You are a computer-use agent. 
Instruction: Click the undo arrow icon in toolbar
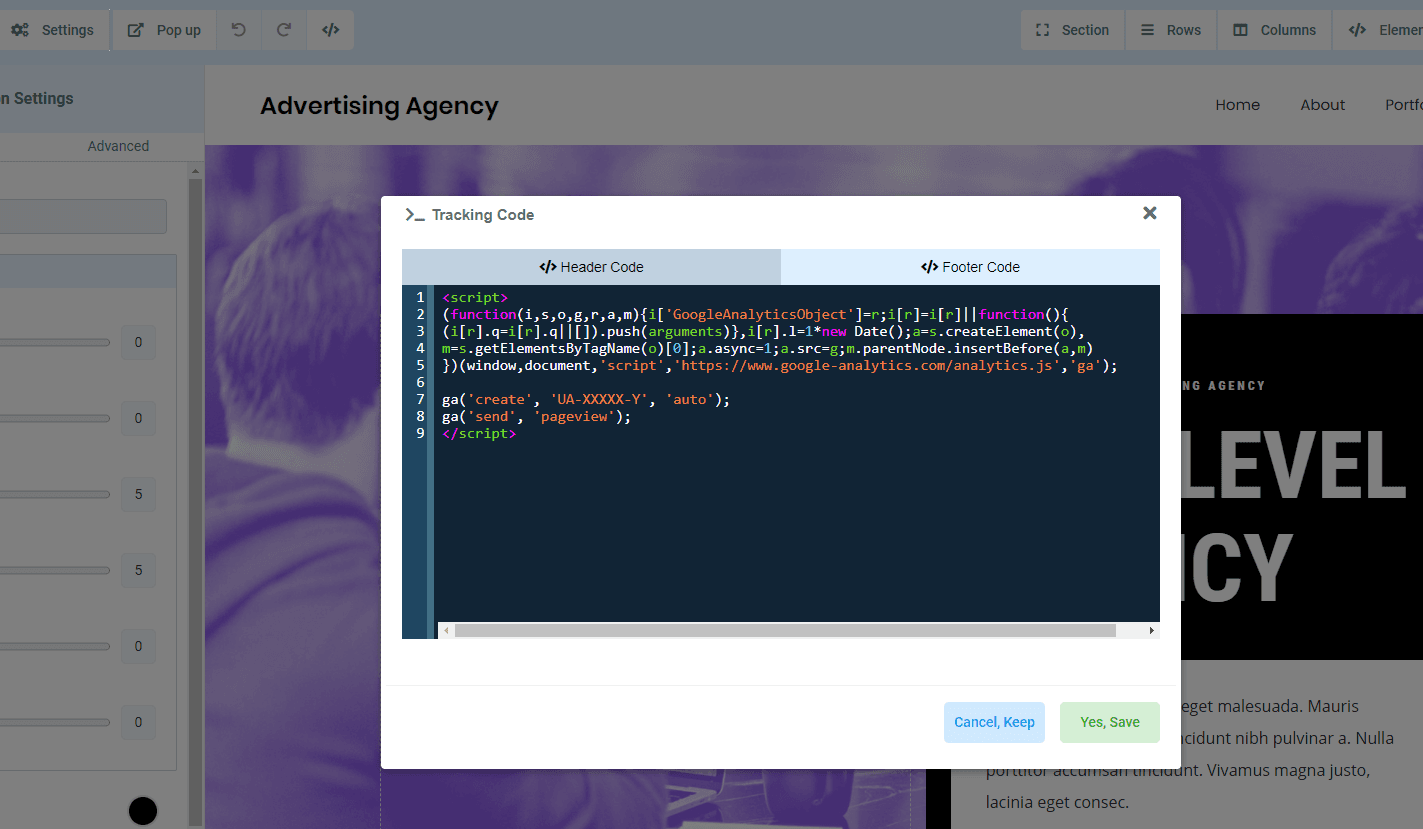point(238,30)
